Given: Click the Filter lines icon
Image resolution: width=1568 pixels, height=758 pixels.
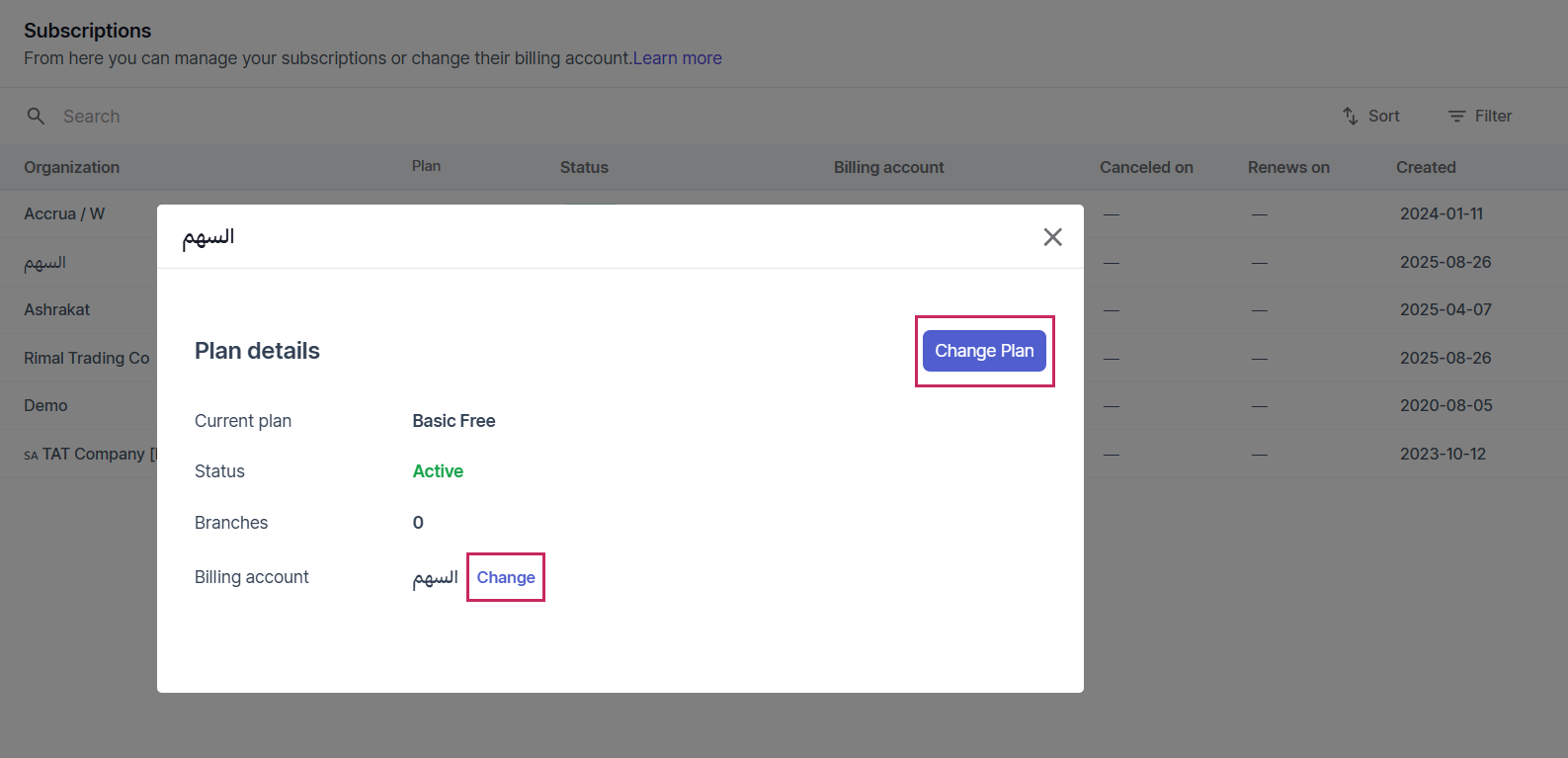Looking at the screenshot, I should [x=1456, y=116].
